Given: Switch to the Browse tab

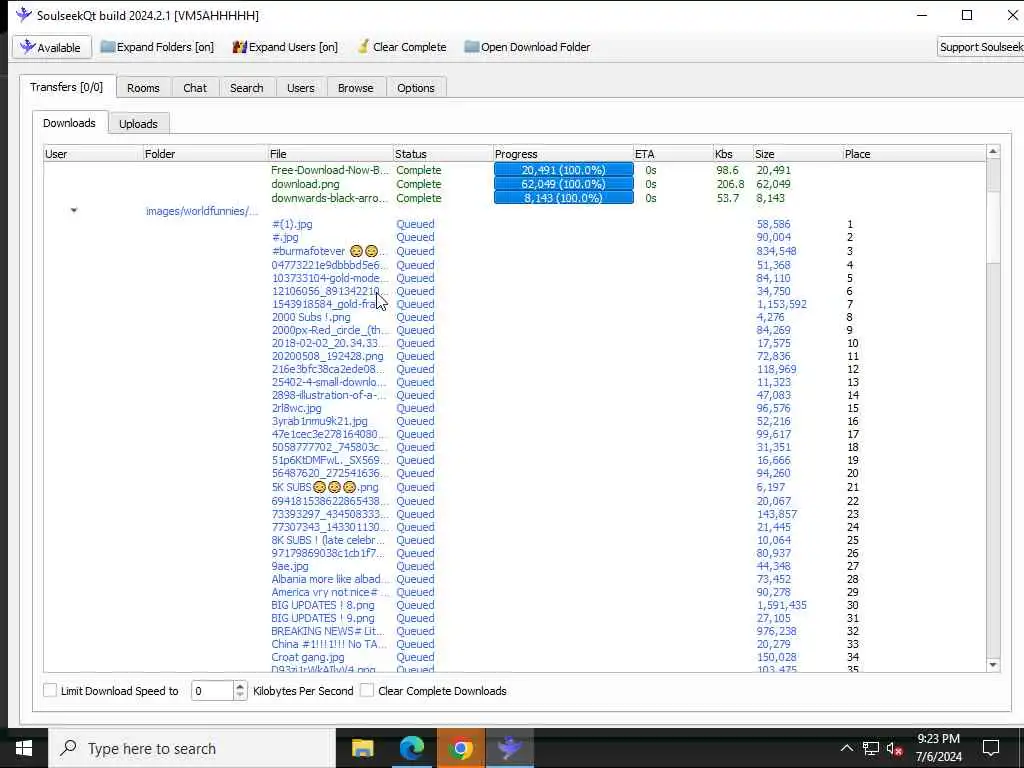Looking at the screenshot, I should click(355, 88).
